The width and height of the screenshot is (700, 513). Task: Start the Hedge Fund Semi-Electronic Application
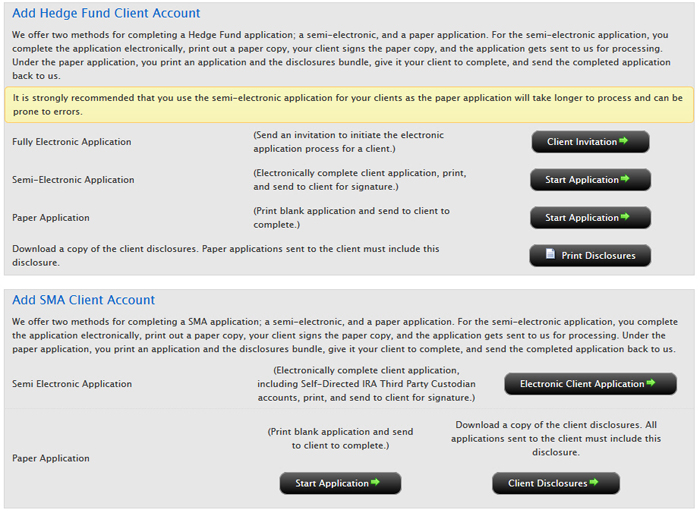590,180
